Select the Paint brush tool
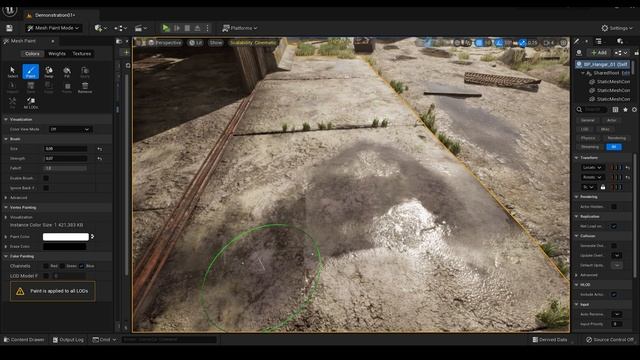 (31, 71)
